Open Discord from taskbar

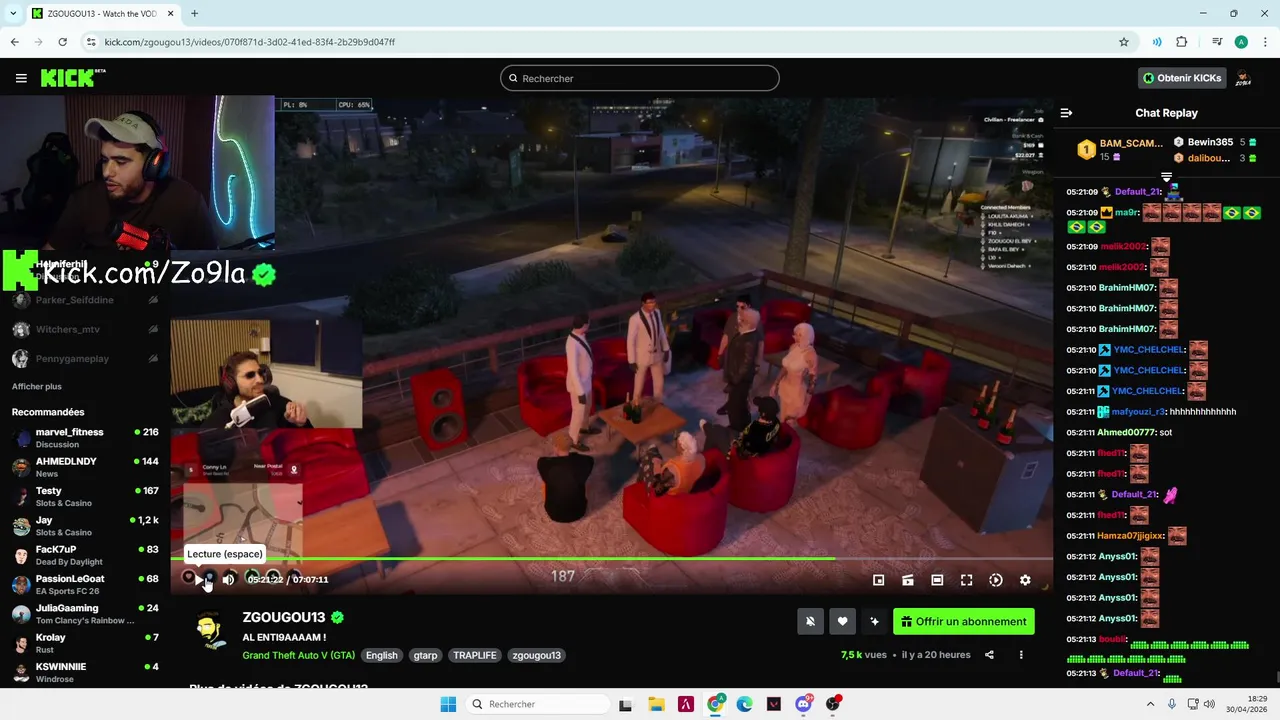[x=804, y=704]
